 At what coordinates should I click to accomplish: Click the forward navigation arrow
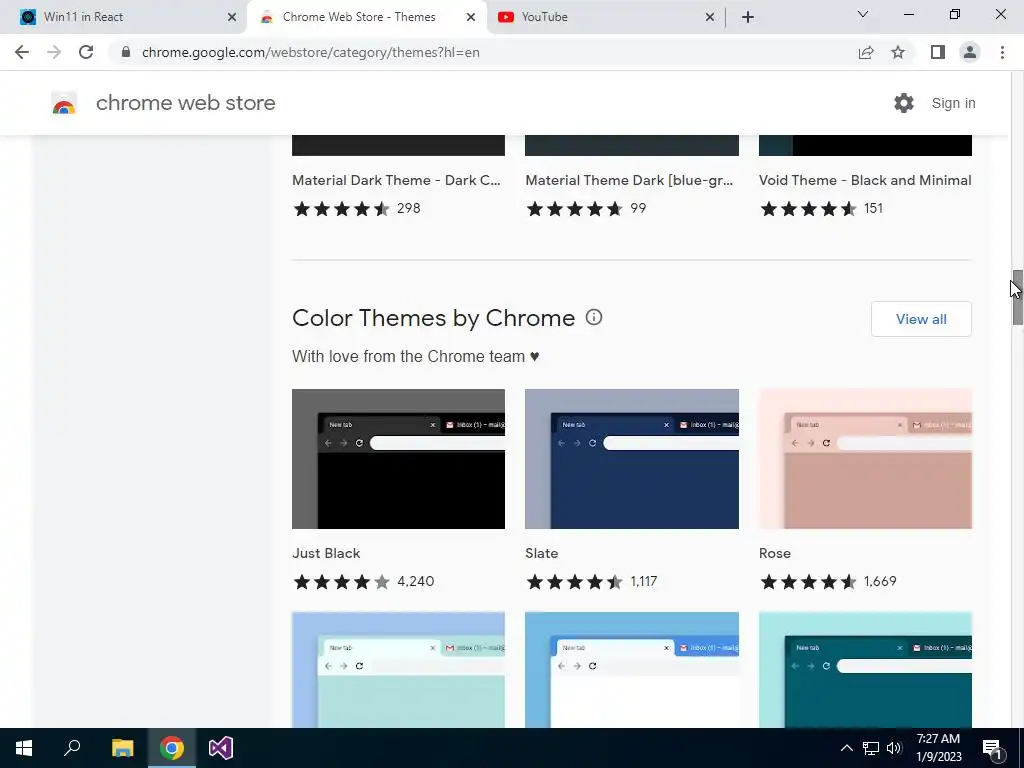(54, 52)
